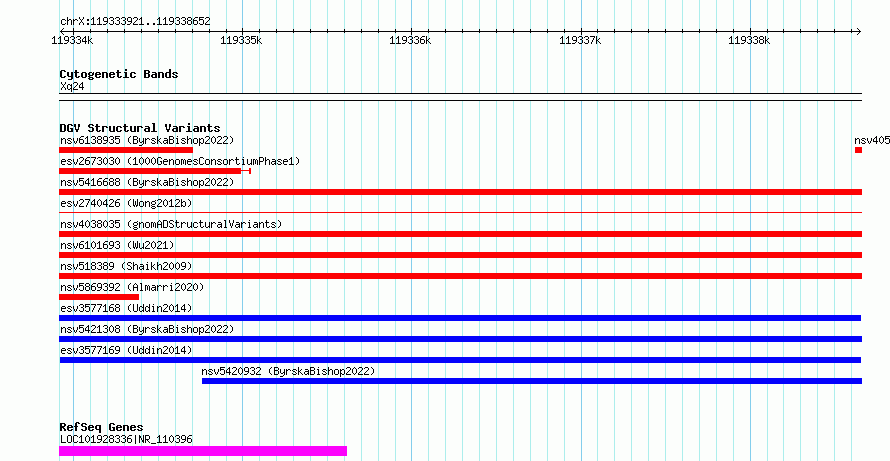Click the truncated nsv405 variant label
Screen dimensions: 890x461
872,140
